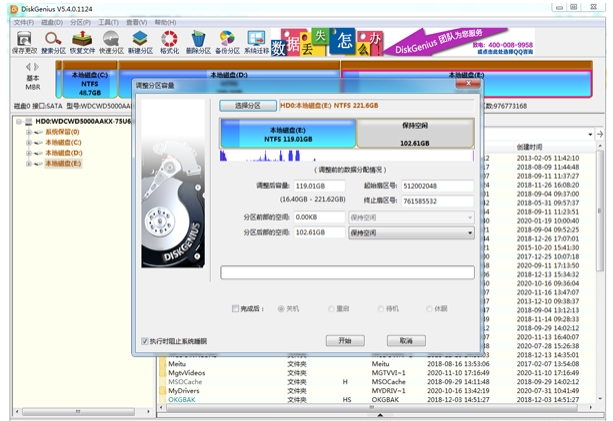Click the drive icon next to 本地磁盘(C:) in tree
This screenshot has height=421, width=613.
pyautogui.click(x=39, y=143)
